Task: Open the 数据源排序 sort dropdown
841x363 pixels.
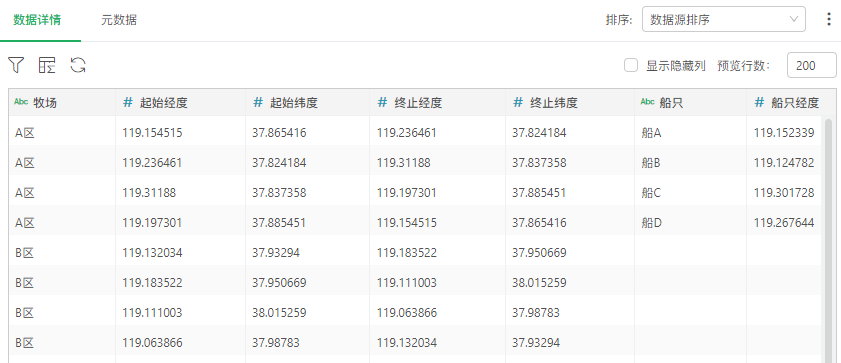Action: 724,20
